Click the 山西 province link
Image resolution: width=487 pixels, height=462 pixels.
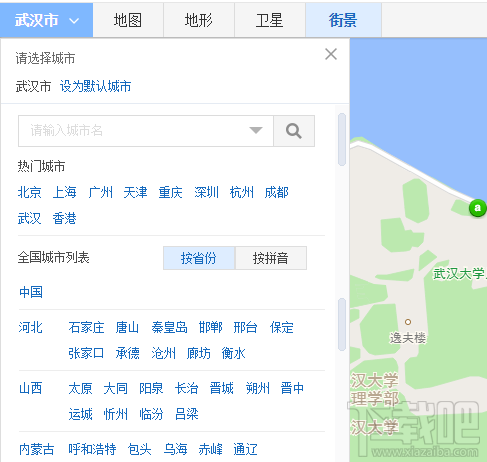coord(31,388)
